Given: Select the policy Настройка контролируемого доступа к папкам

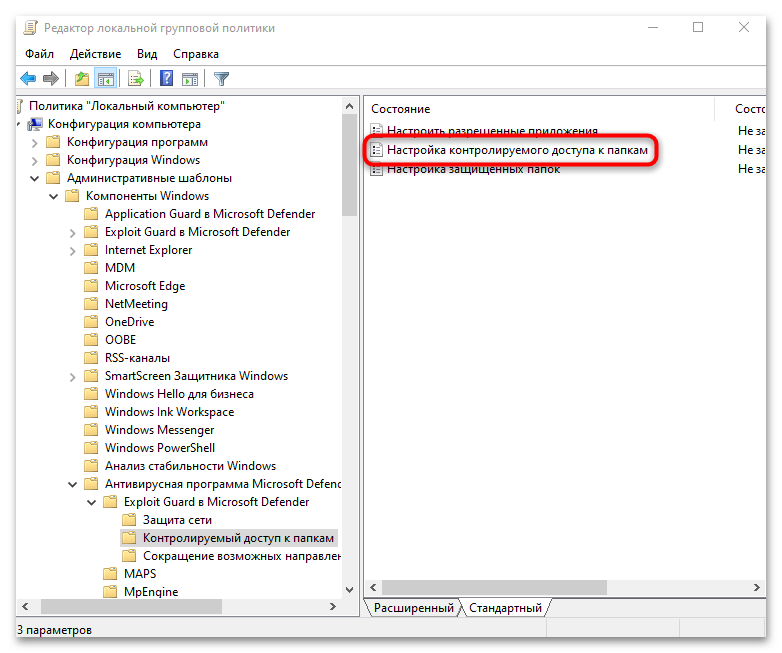Looking at the screenshot, I should click(x=517, y=150).
